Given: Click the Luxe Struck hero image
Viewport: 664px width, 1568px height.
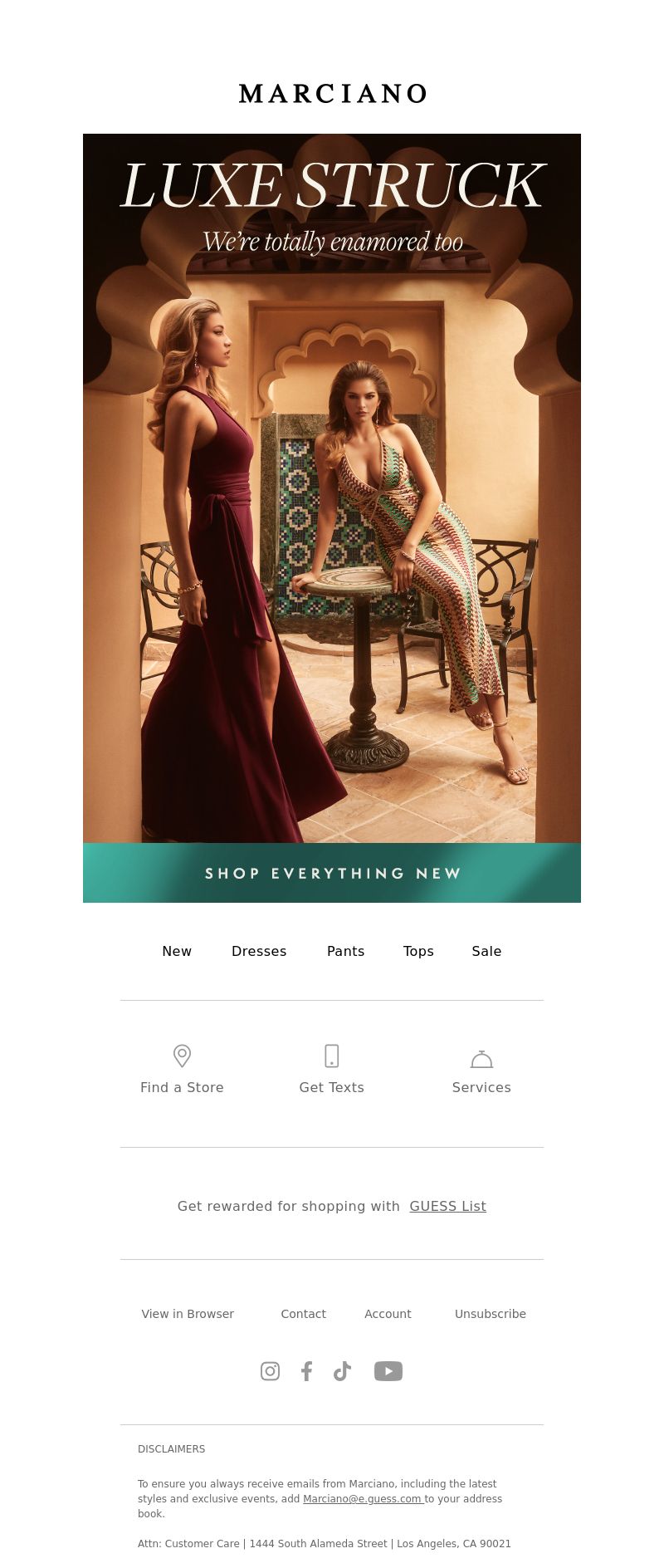Looking at the screenshot, I should point(332,488).
